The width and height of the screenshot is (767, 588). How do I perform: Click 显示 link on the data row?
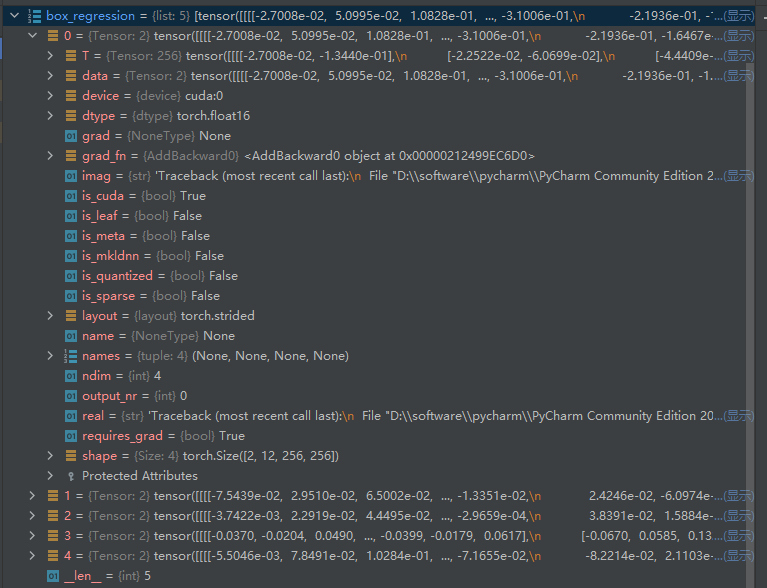pyautogui.click(x=739, y=76)
